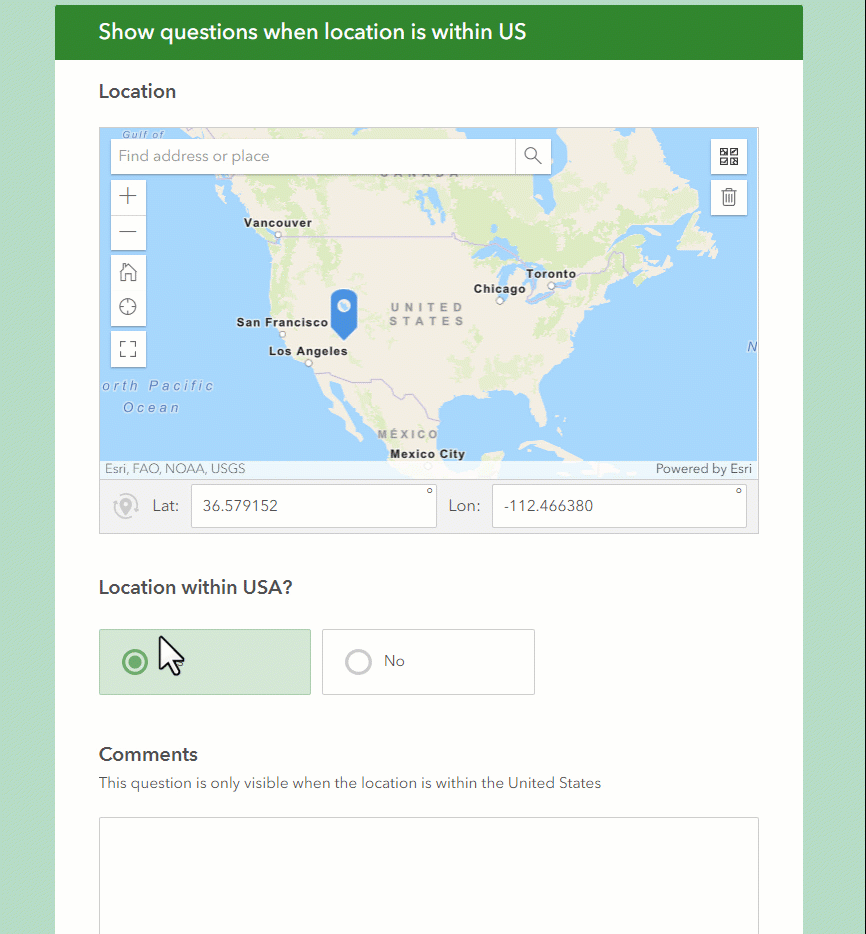Click inside the Lat coordinate field
The width and height of the screenshot is (866, 934).
(x=313, y=506)
